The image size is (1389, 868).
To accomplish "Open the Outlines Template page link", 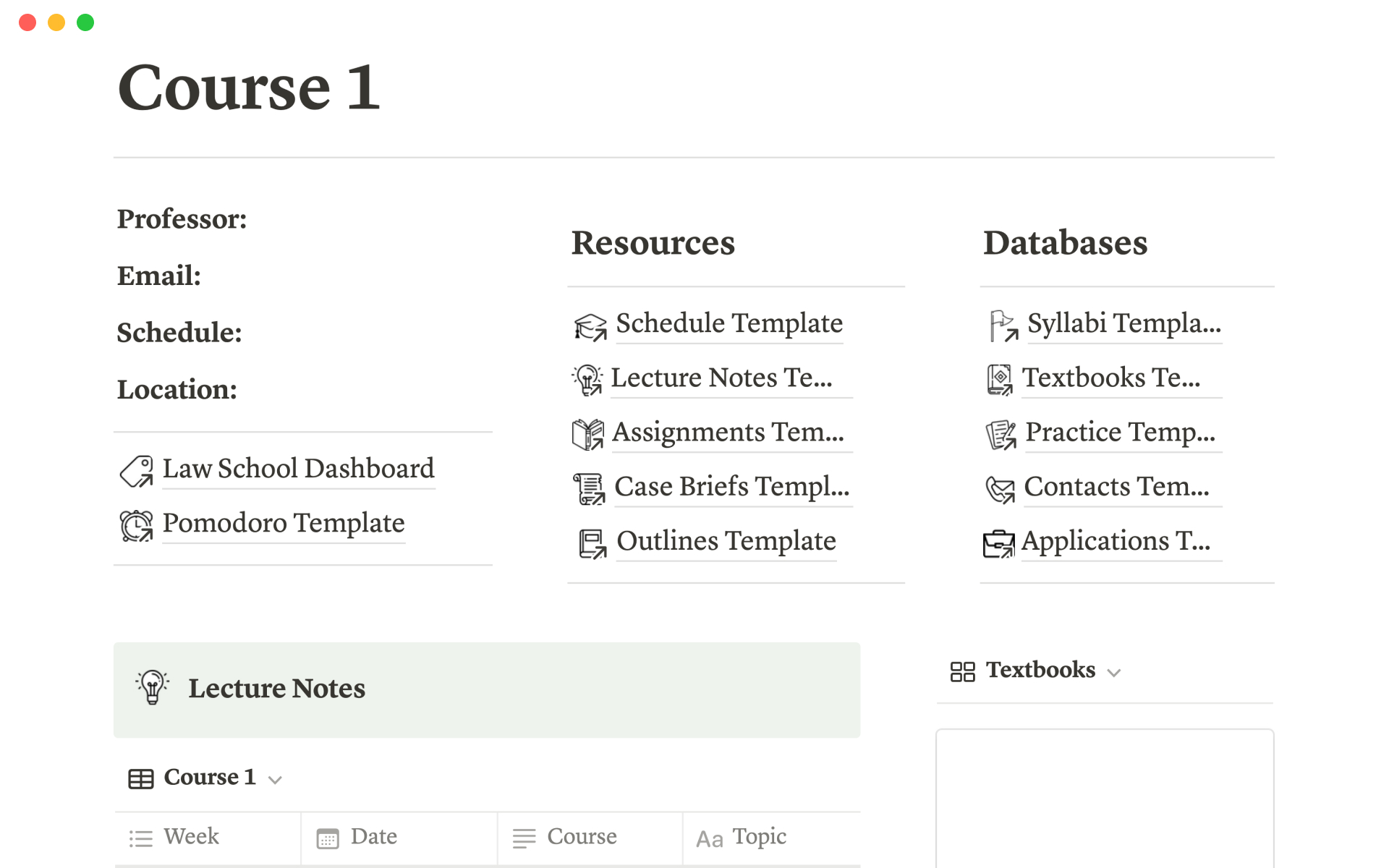I will 726,541.
